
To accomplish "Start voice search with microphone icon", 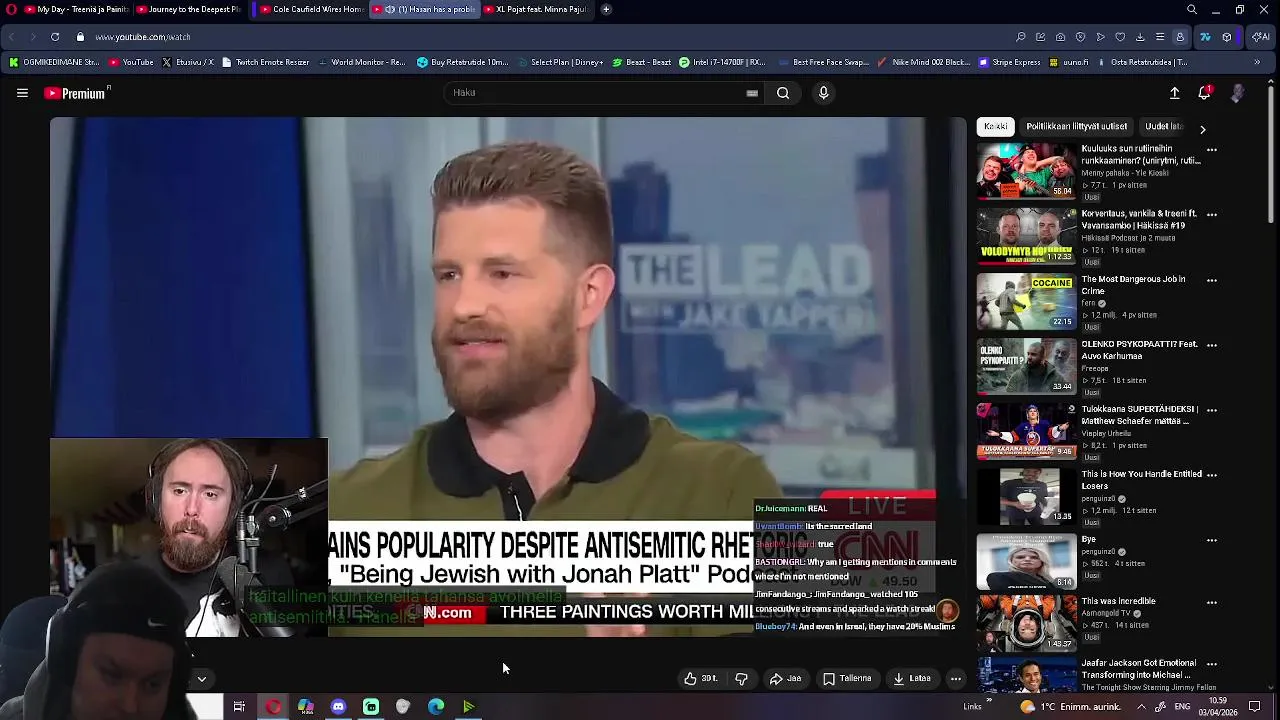I will (823, 93).
